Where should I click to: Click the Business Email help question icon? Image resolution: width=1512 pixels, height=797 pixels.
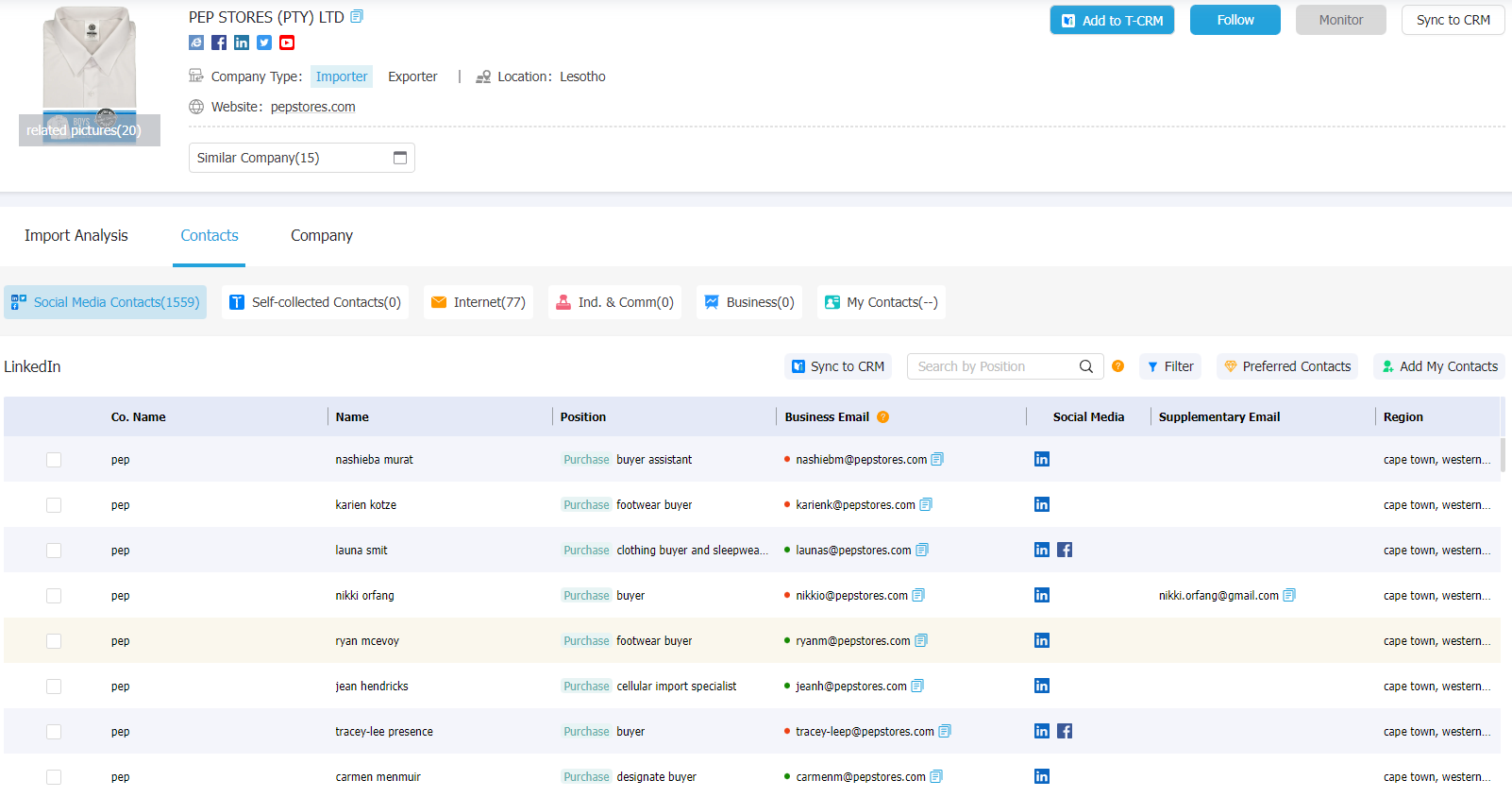883,416
